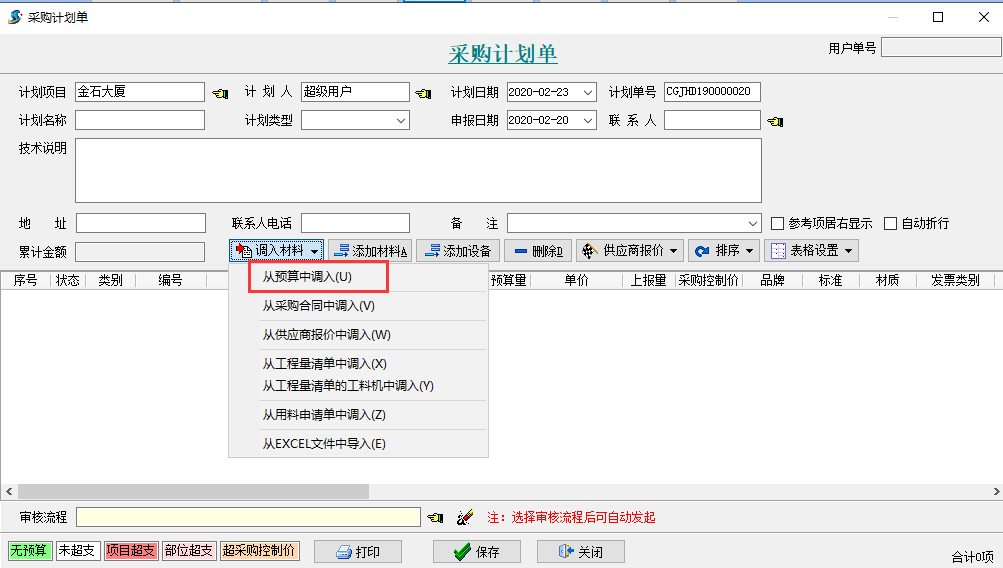The height and width of the screenshot is (568, 1003).
Task: Expand the 表格设置 dropdown
Action: coord(811,250)
